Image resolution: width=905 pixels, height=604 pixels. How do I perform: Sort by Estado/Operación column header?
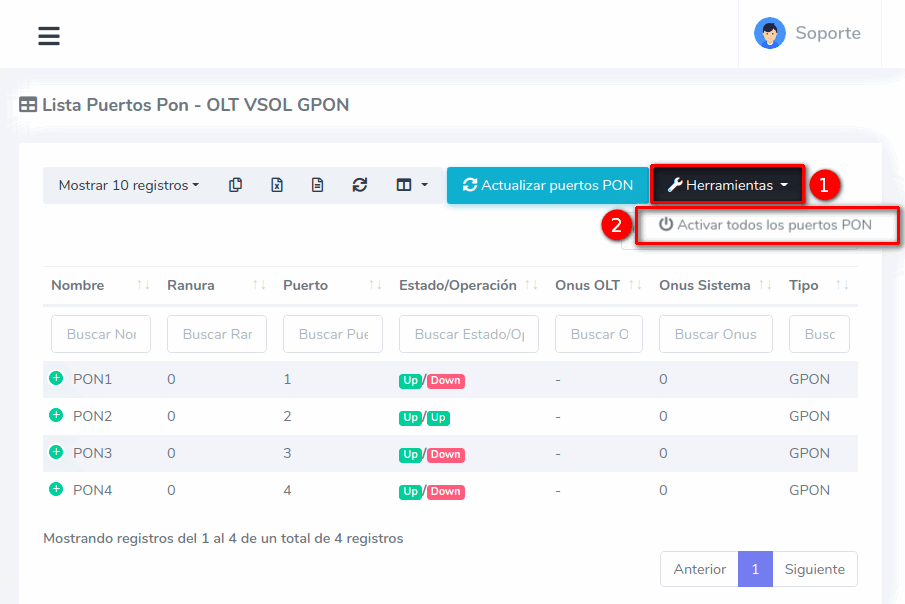[x=457, y=285]
